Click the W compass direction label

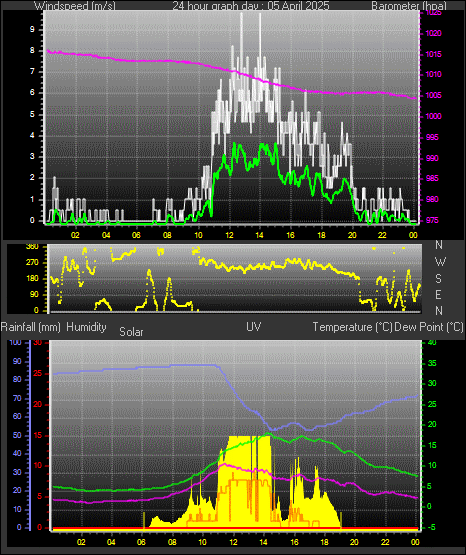[440, 262]
